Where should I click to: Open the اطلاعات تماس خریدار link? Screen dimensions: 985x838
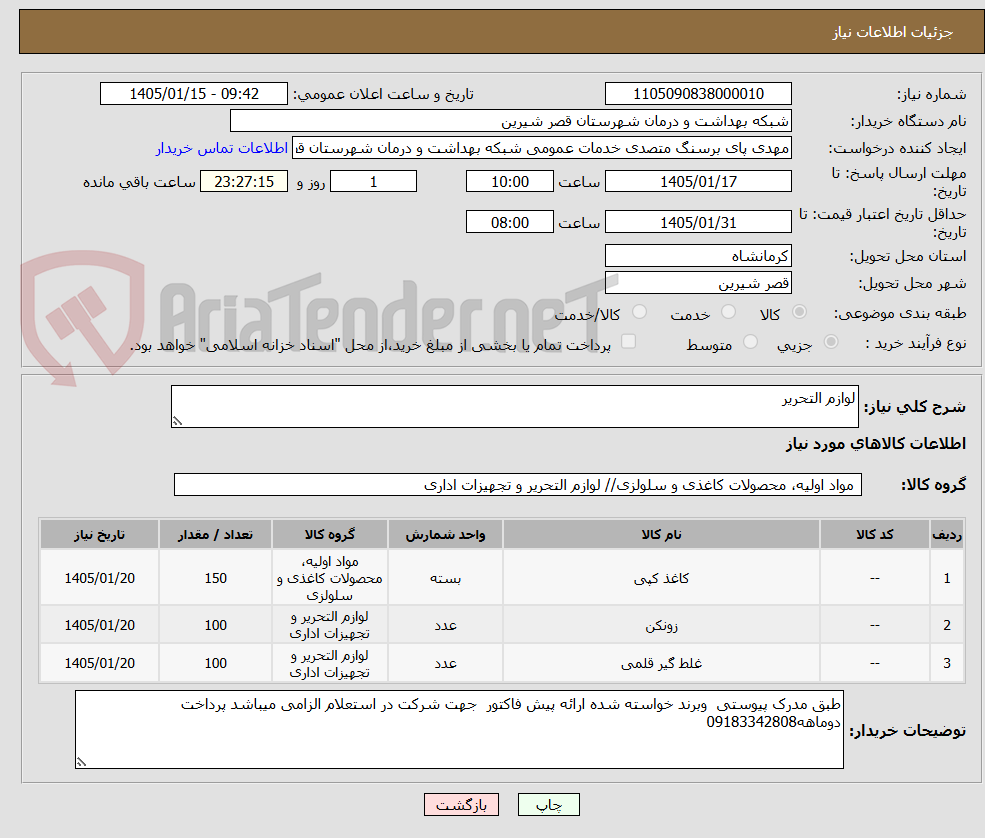pos(222,148)
